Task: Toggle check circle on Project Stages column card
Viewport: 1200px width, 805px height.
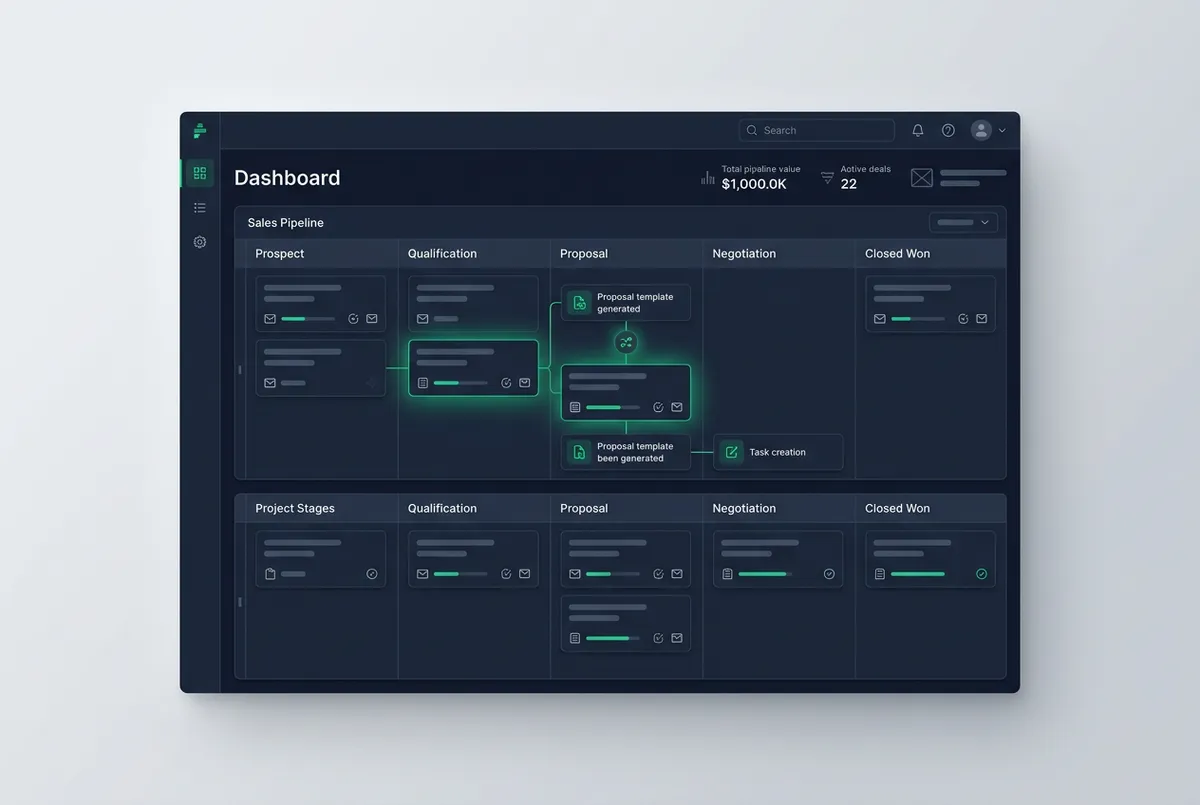Action: [372, 574]
